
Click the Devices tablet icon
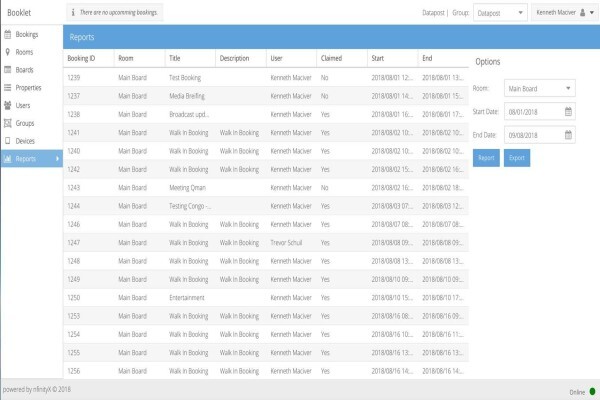click(x=8, y=141)
